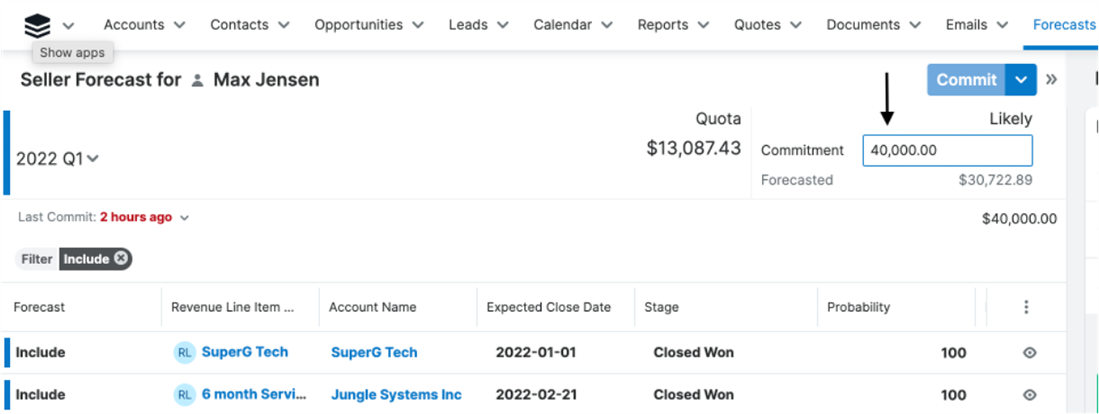Viewport: 1099px width, 414px height.
Task: Switch to the Forecasts tab
Action: pyautogui.click(x=1063, y=25)
